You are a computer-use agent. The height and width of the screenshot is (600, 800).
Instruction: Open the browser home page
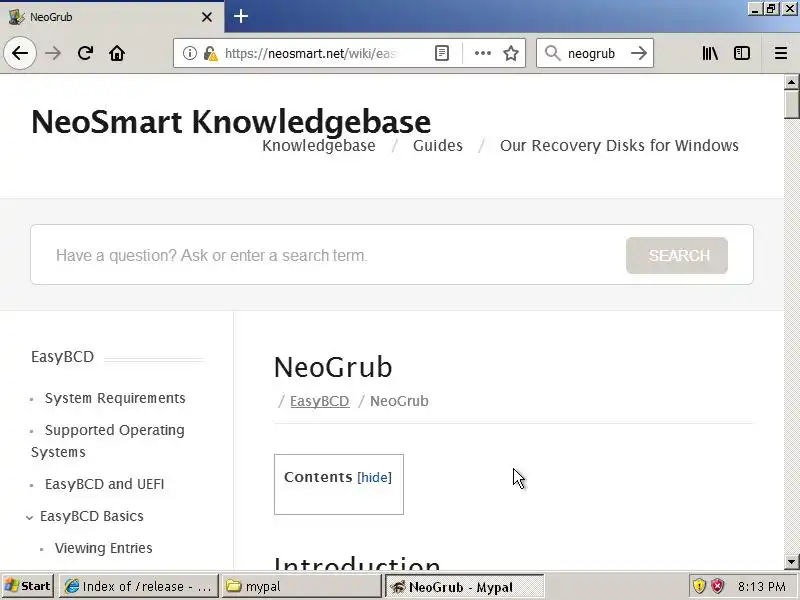pyautogui.click(x=117, y=53)
